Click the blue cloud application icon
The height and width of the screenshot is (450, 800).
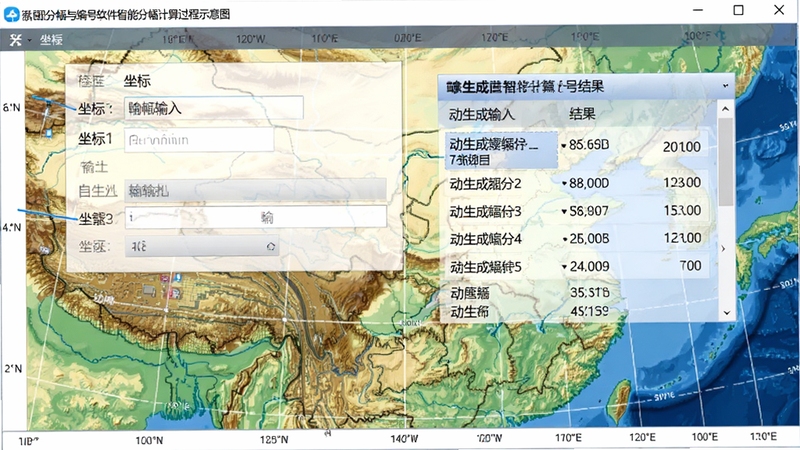click(x=11, y=14)
